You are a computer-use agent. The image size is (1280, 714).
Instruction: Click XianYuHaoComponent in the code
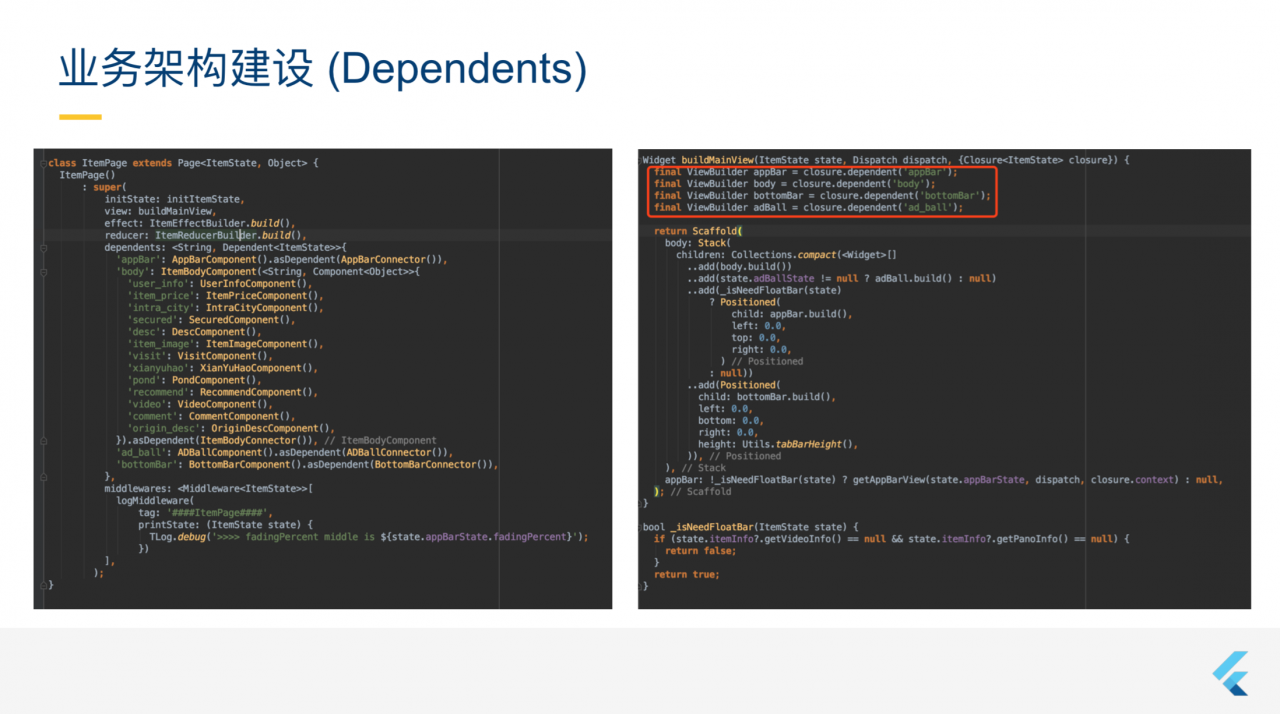click(x=255, y=368)
